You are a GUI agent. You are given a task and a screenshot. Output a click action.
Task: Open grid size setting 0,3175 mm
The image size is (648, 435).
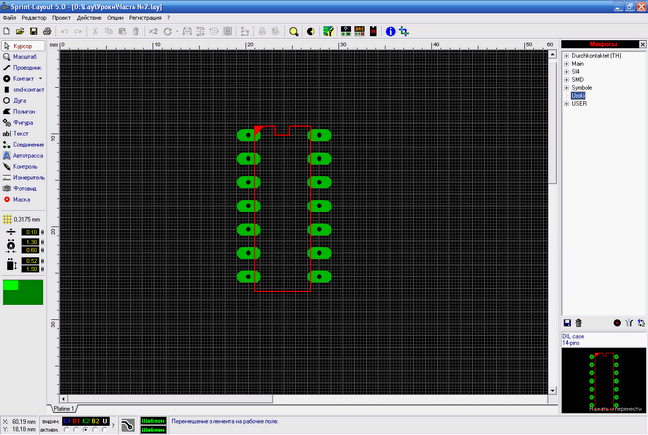[x=21, y=219]
